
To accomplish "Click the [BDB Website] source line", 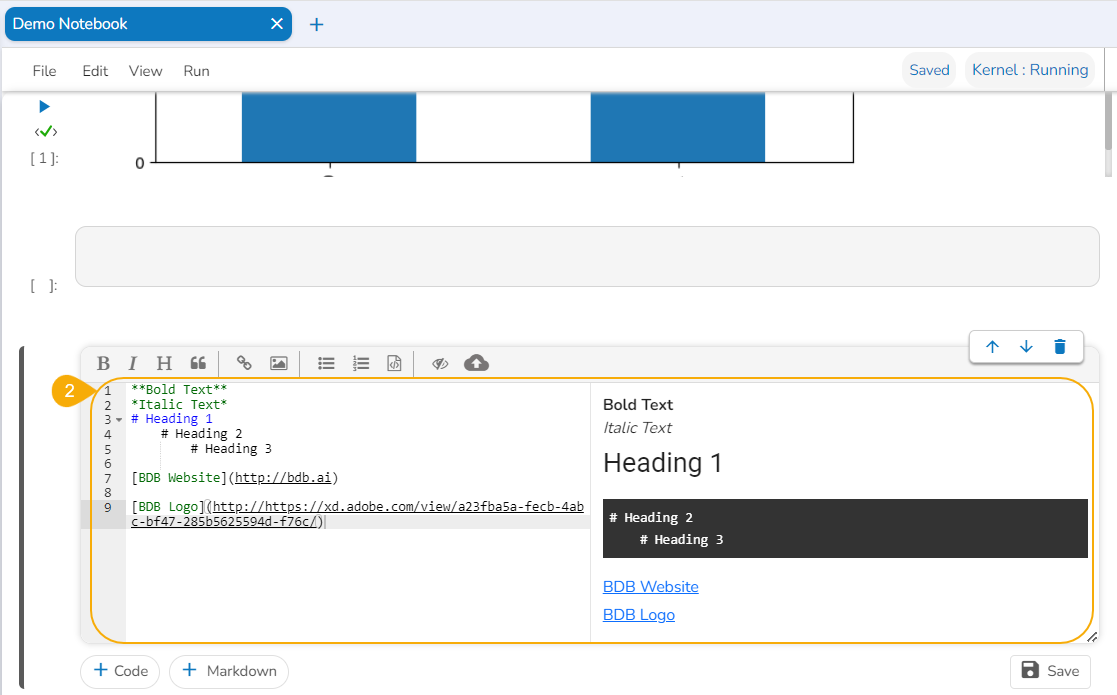I will pyautogui.click(x=235, y=478).
